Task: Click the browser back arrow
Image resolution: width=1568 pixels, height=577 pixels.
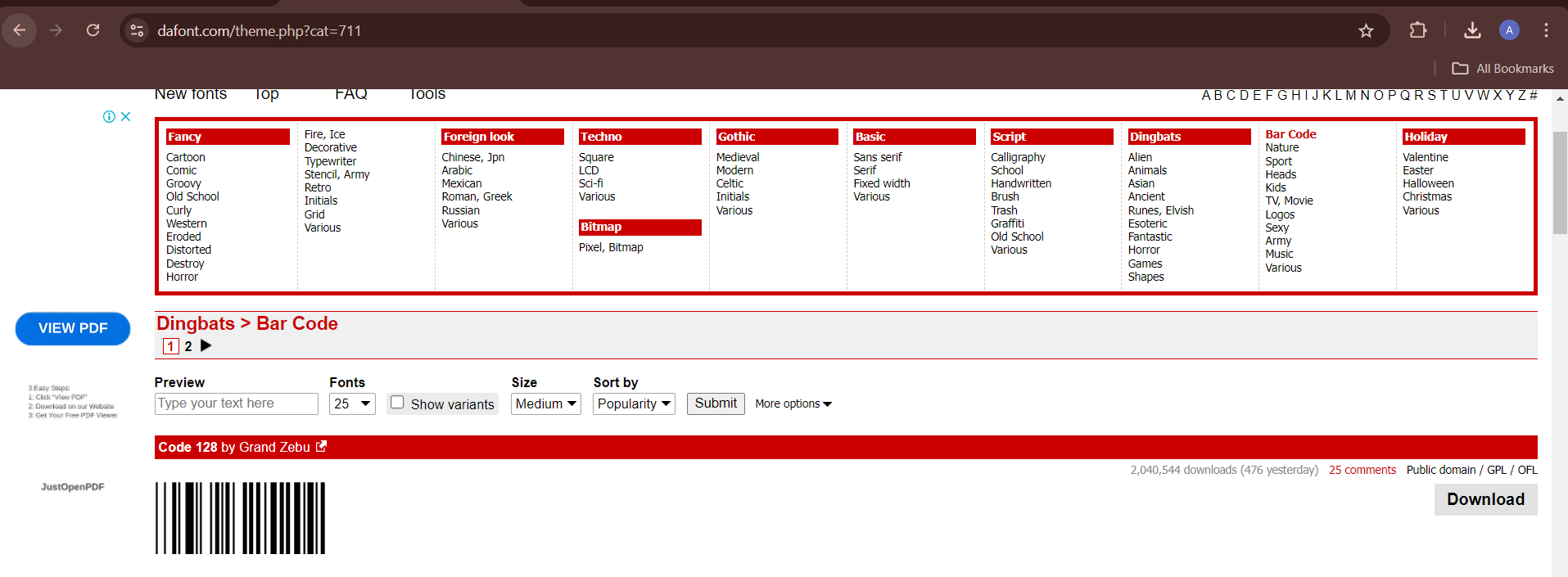Action: tap(20, 30)
